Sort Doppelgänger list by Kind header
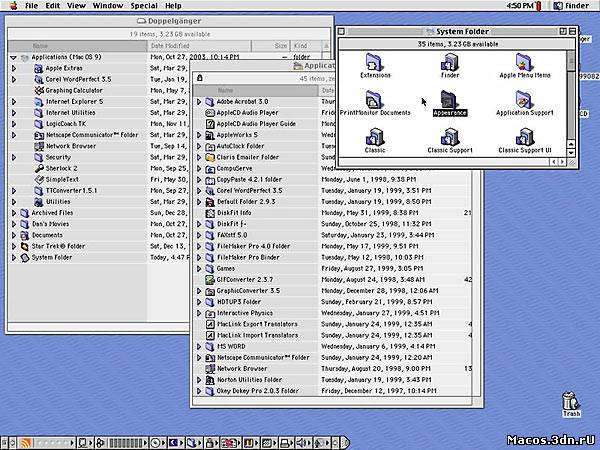 pos(306,46)
